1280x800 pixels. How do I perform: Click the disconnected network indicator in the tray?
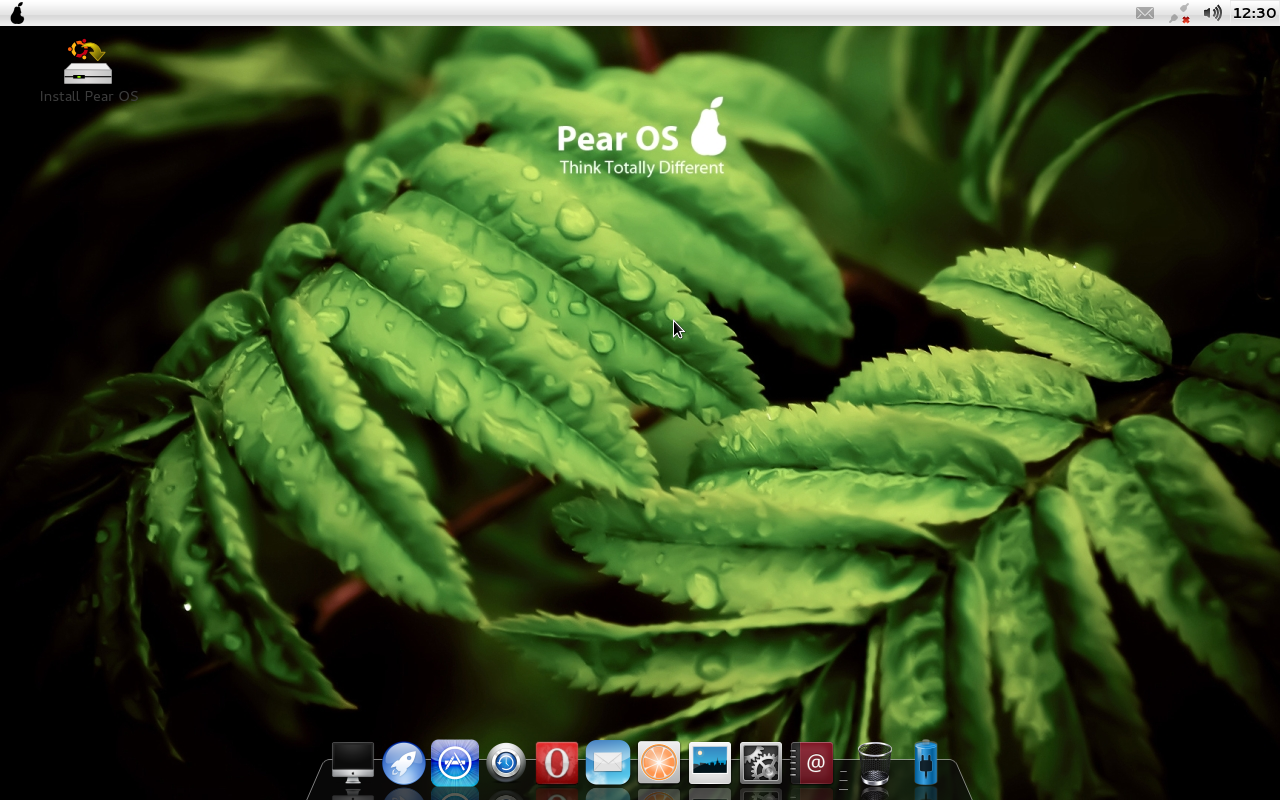click(x=1177, y=12)
